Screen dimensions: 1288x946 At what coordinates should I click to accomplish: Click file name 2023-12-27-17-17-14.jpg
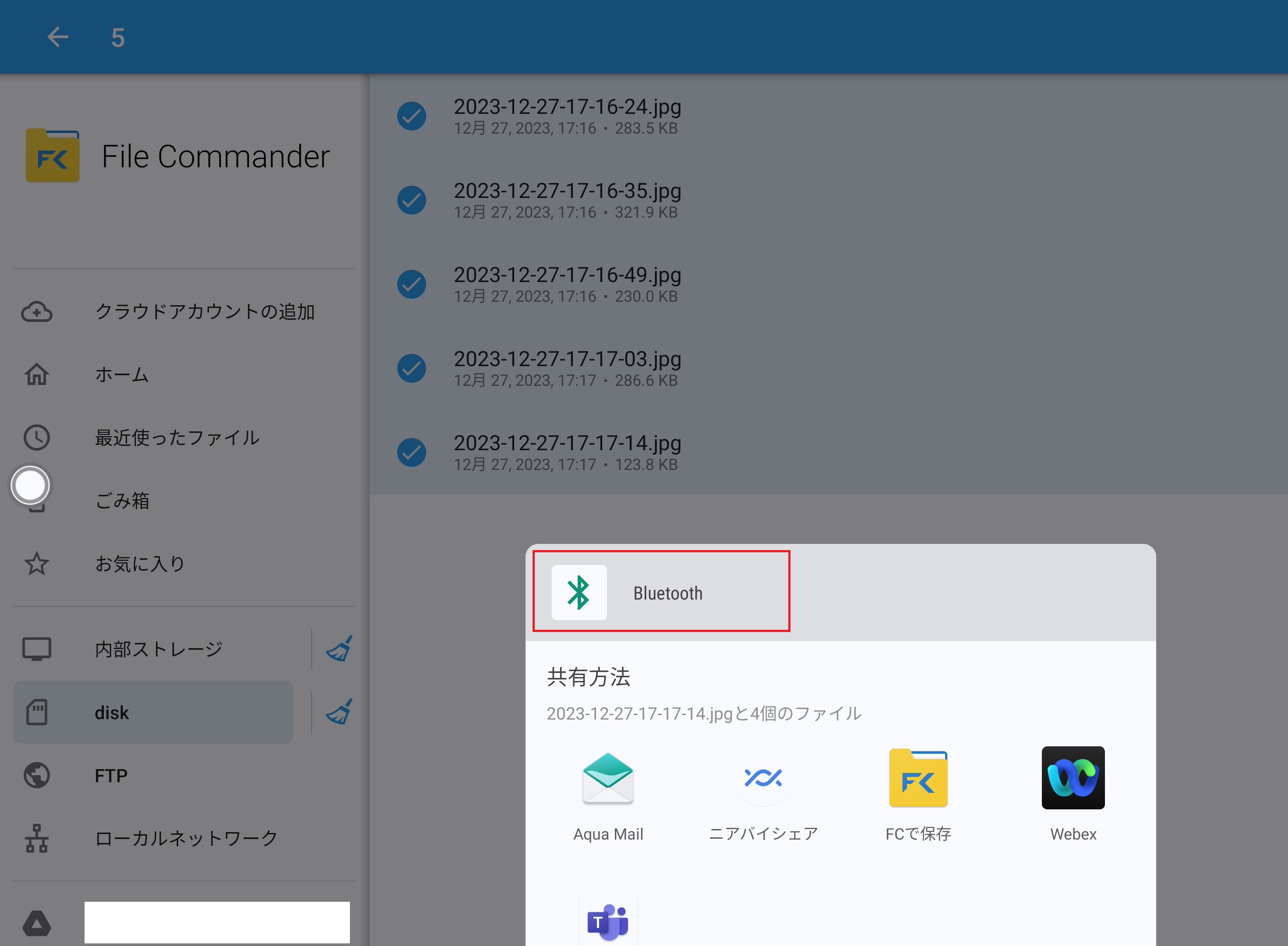click(567, 443)
